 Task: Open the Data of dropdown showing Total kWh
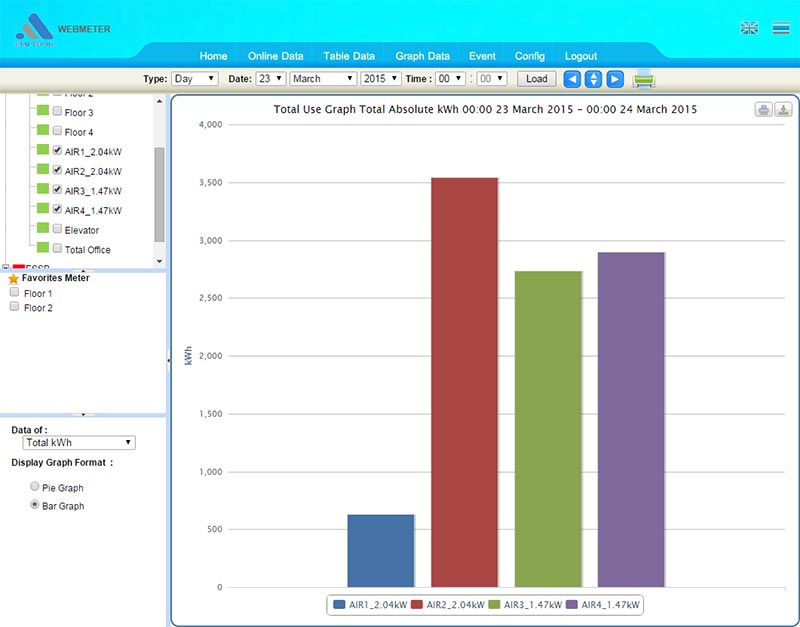(x=78, y=442)
